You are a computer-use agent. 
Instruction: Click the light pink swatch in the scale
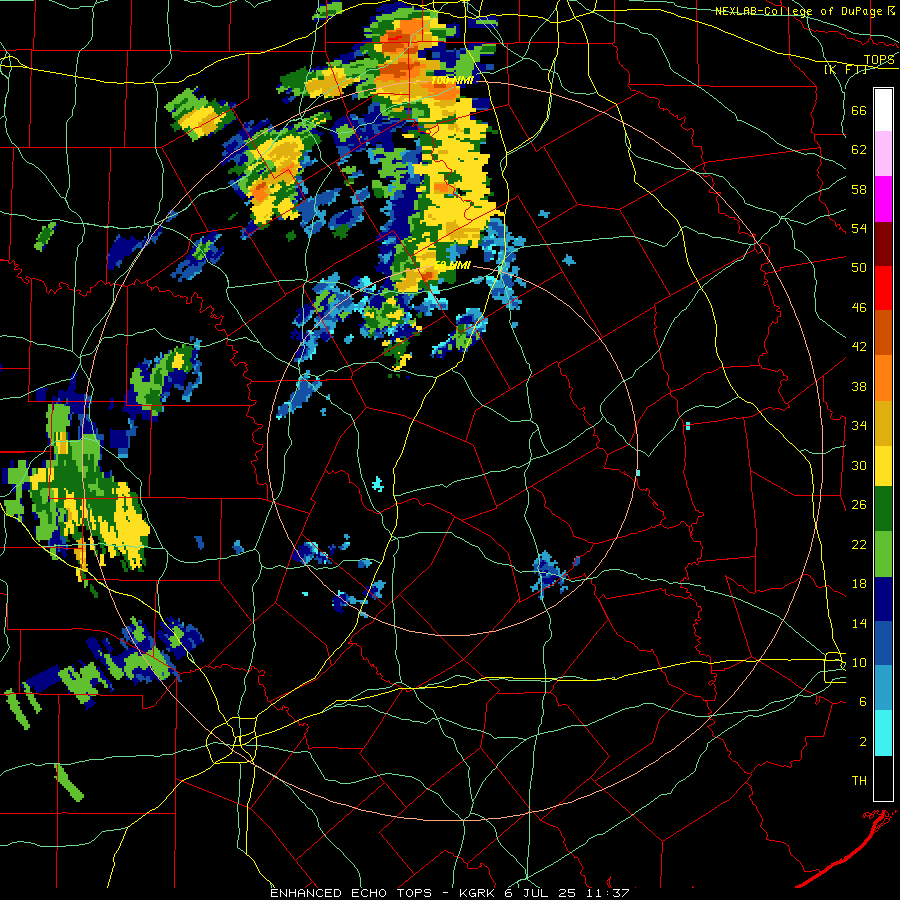click(883, 153)
